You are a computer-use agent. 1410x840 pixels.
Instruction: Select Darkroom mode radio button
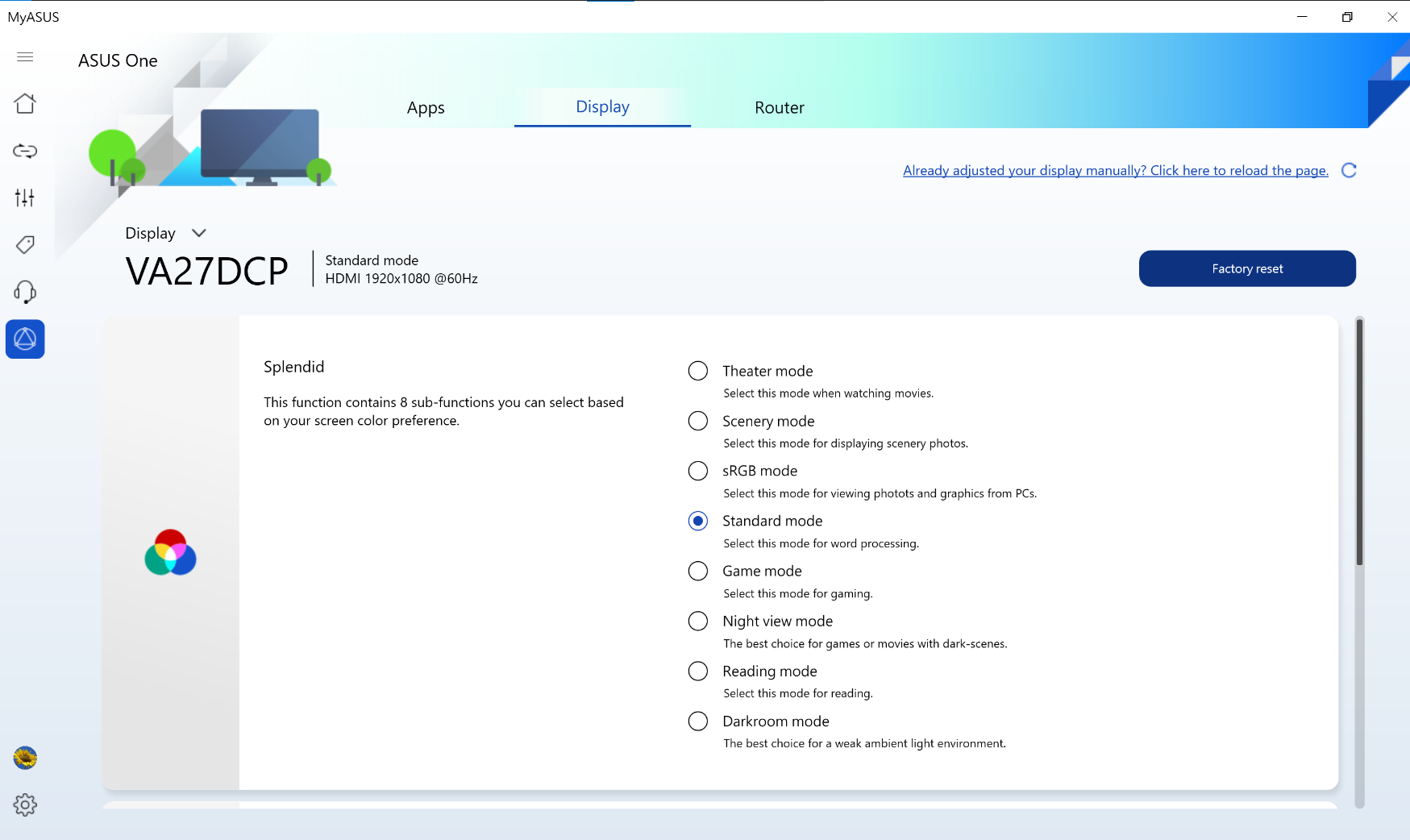[x=698, y=721]
